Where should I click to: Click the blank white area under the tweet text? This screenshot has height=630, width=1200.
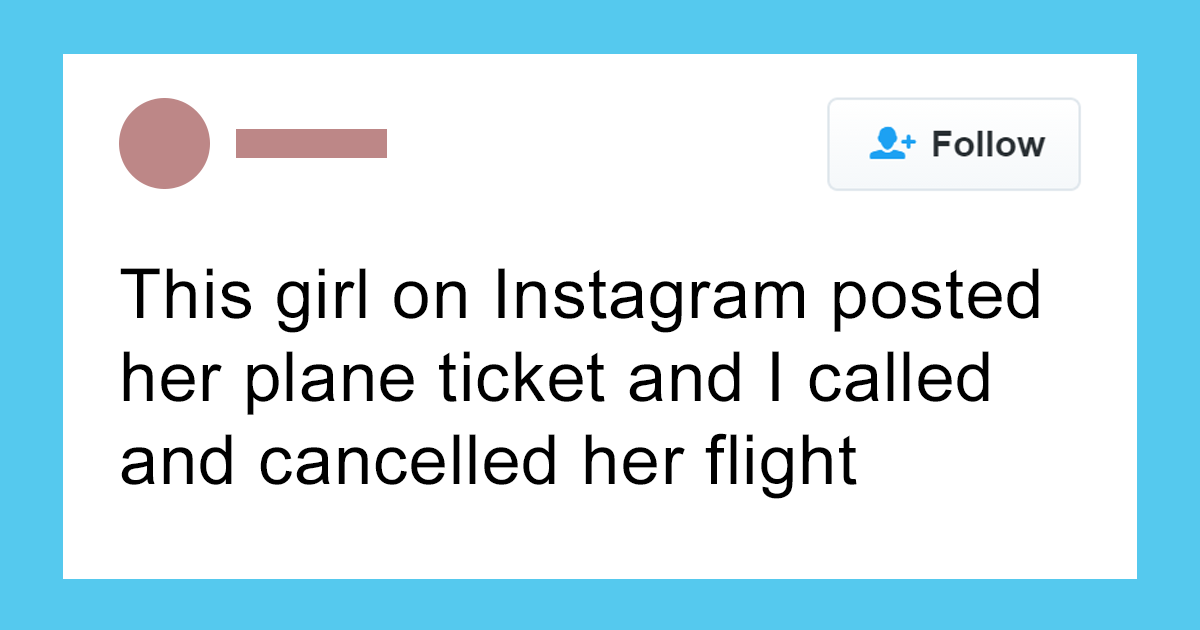[x=600, y=535]
